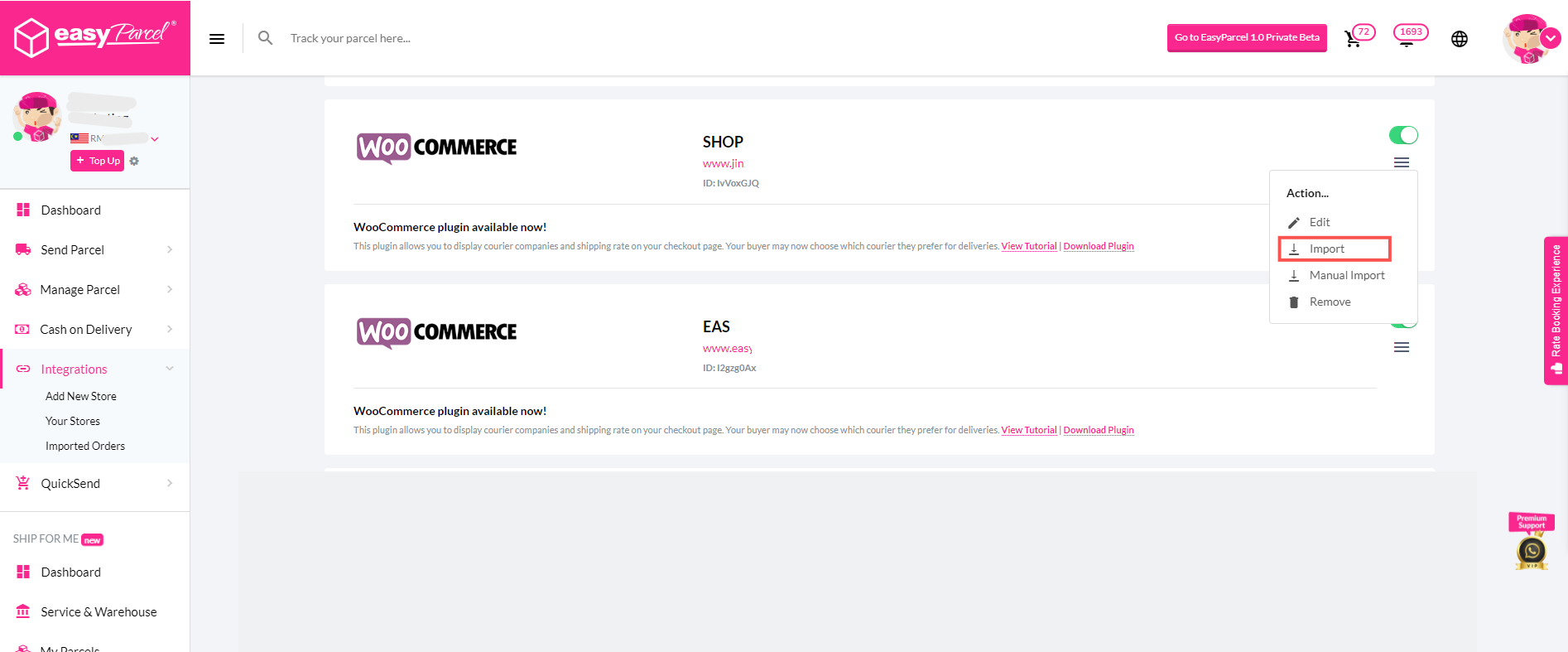Open the currency dropdown arrow by RM

(x=155, y=139)
